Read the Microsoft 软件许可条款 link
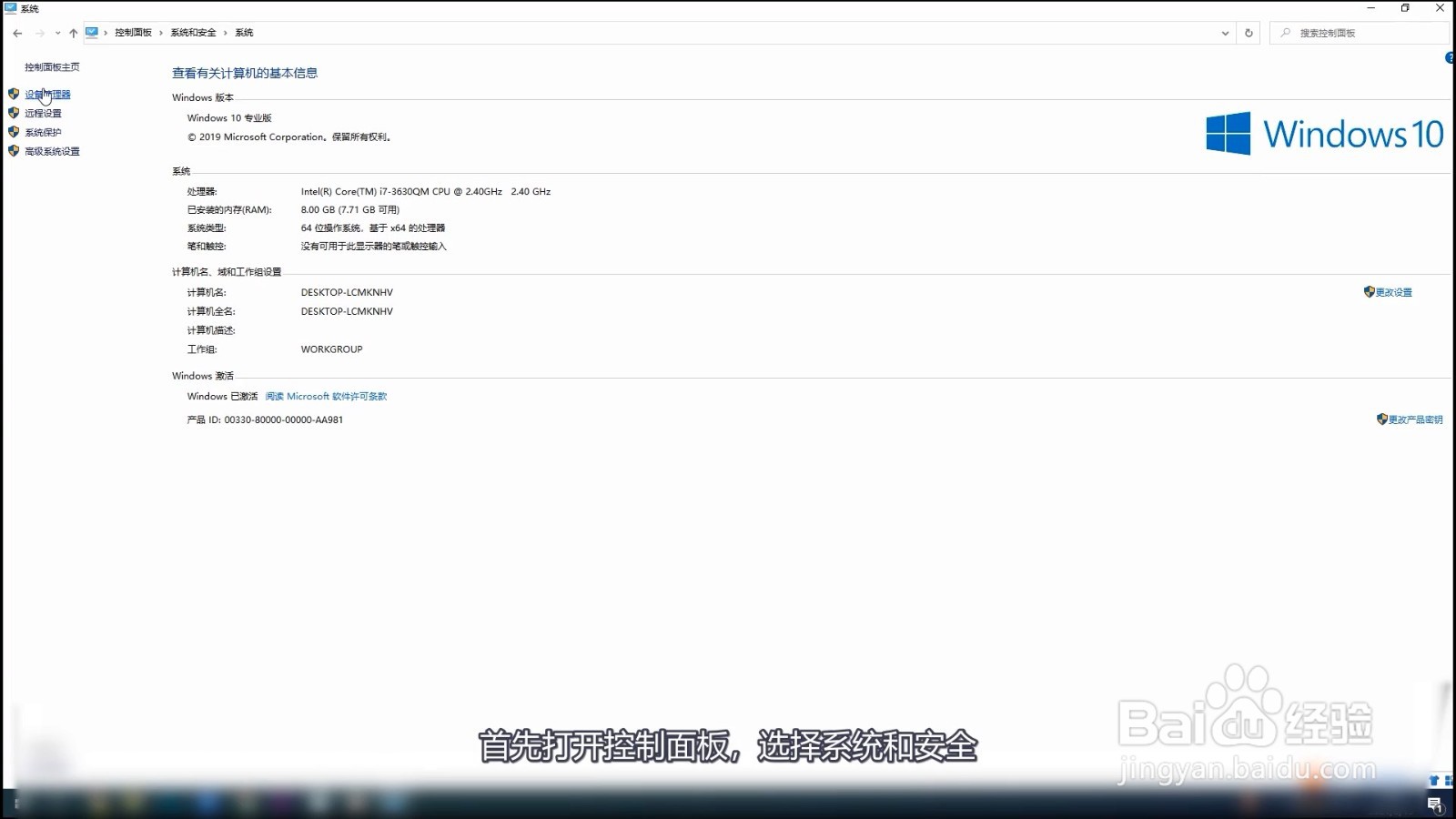The width and height of the screenshot is (1456, 819). point(326,397)
